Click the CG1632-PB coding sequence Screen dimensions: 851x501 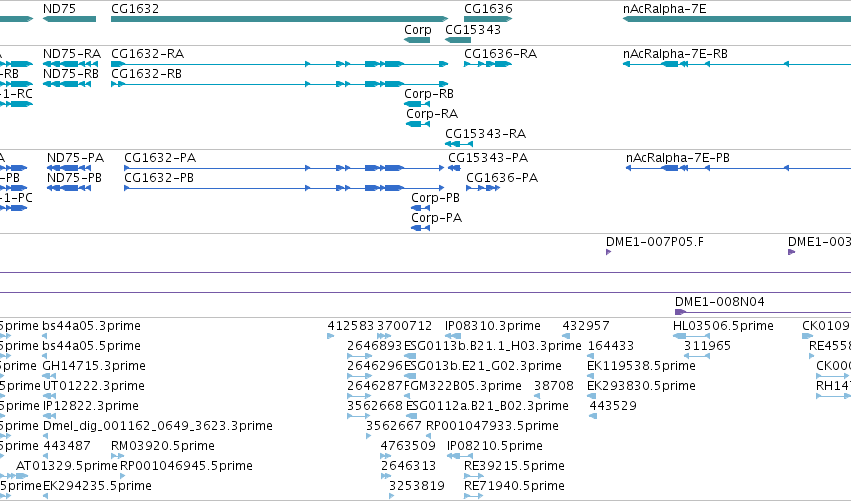click(284, 188)
